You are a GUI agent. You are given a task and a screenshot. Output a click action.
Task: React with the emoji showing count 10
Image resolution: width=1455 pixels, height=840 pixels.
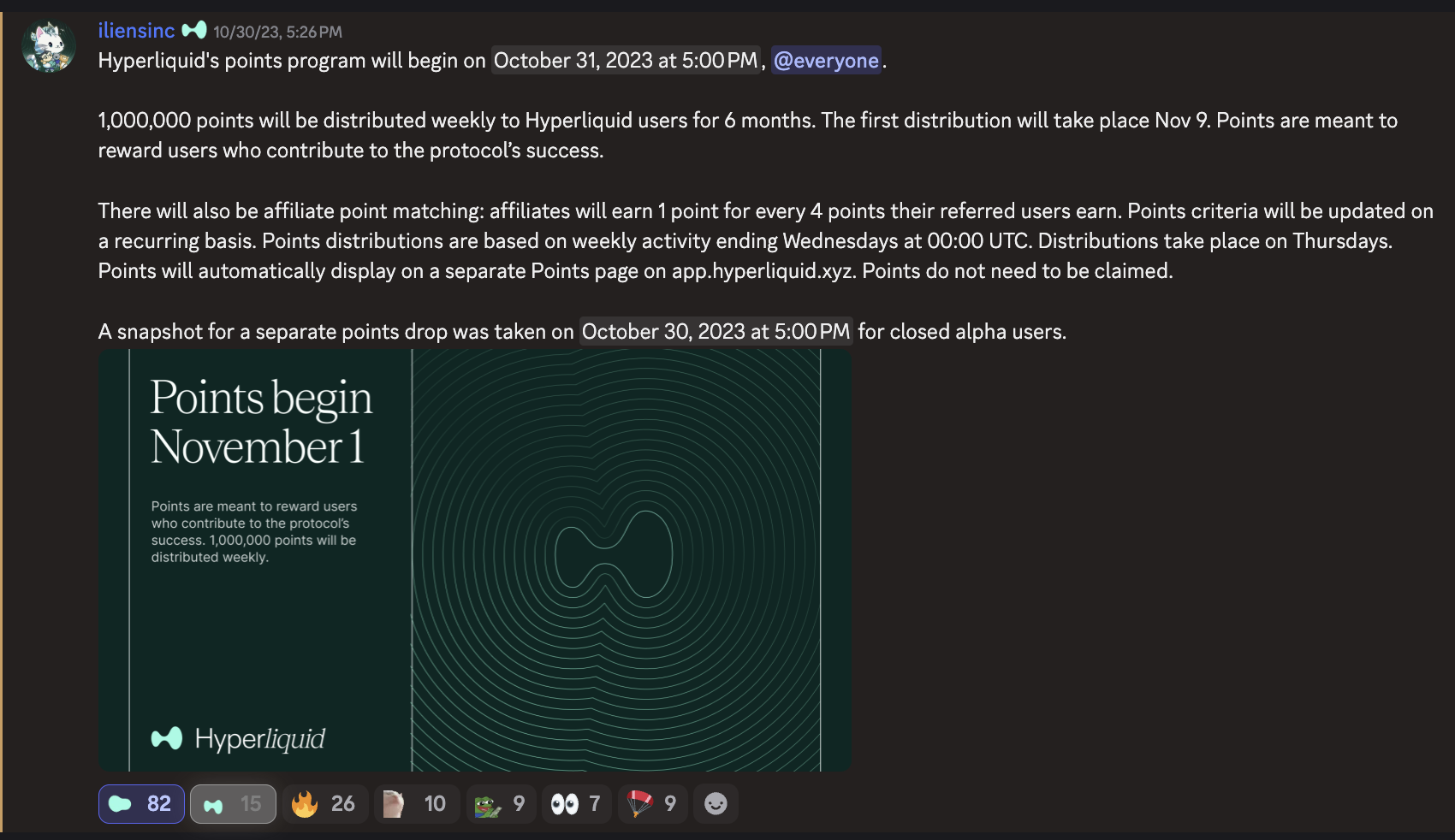(417, 804)
